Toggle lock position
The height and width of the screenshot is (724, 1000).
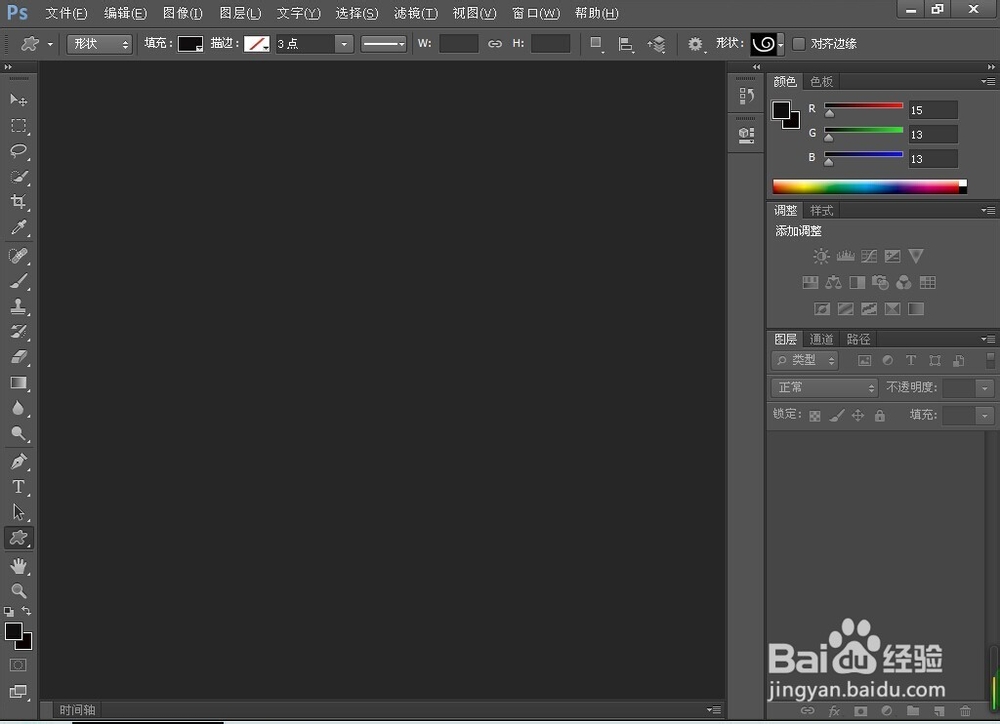pos(858,416)
